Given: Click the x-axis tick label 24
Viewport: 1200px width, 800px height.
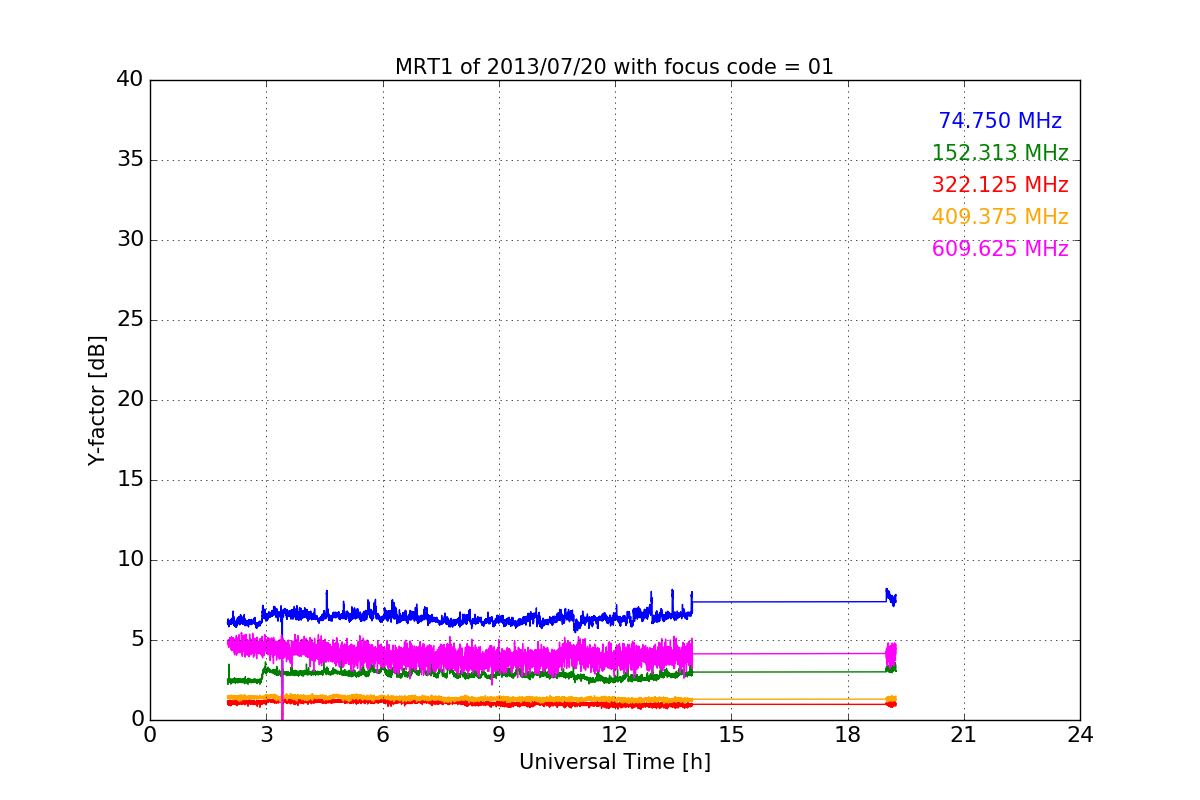Looking at the screenshot, I should (1080, 735).
